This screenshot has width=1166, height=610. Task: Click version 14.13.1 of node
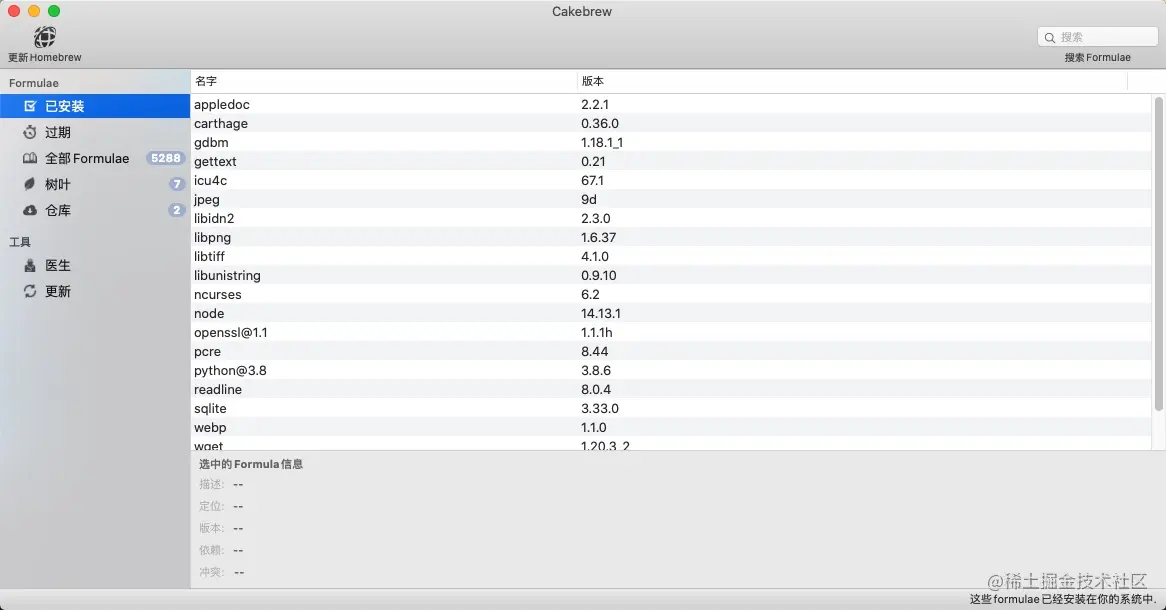601,313
